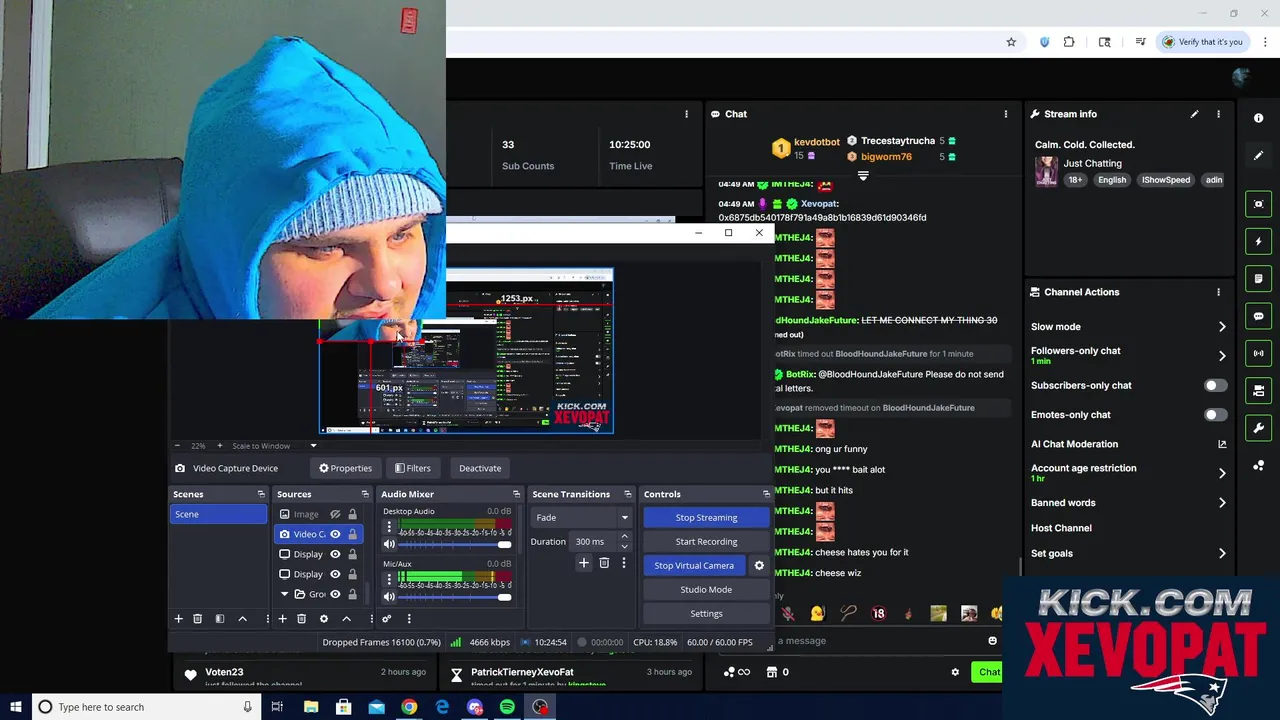Mute Mic/Aux speaker icon
Image resolution: width=1280 pixels, height=720 pixels.
(x=389, y=597)
